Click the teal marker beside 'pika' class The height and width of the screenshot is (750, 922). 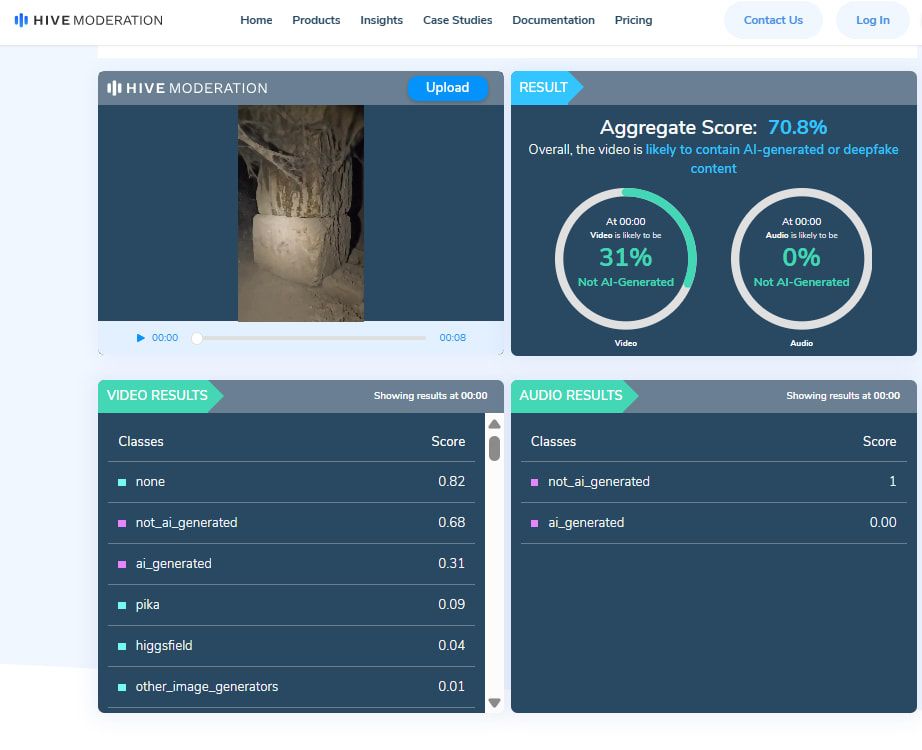coord(122,605)
